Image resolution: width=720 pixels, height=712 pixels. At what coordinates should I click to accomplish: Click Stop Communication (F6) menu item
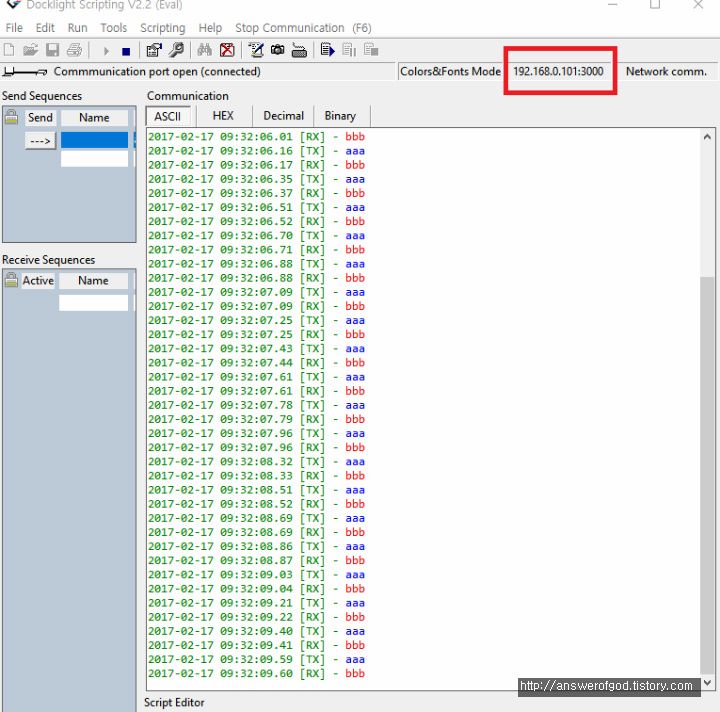(x=303, y=28)
